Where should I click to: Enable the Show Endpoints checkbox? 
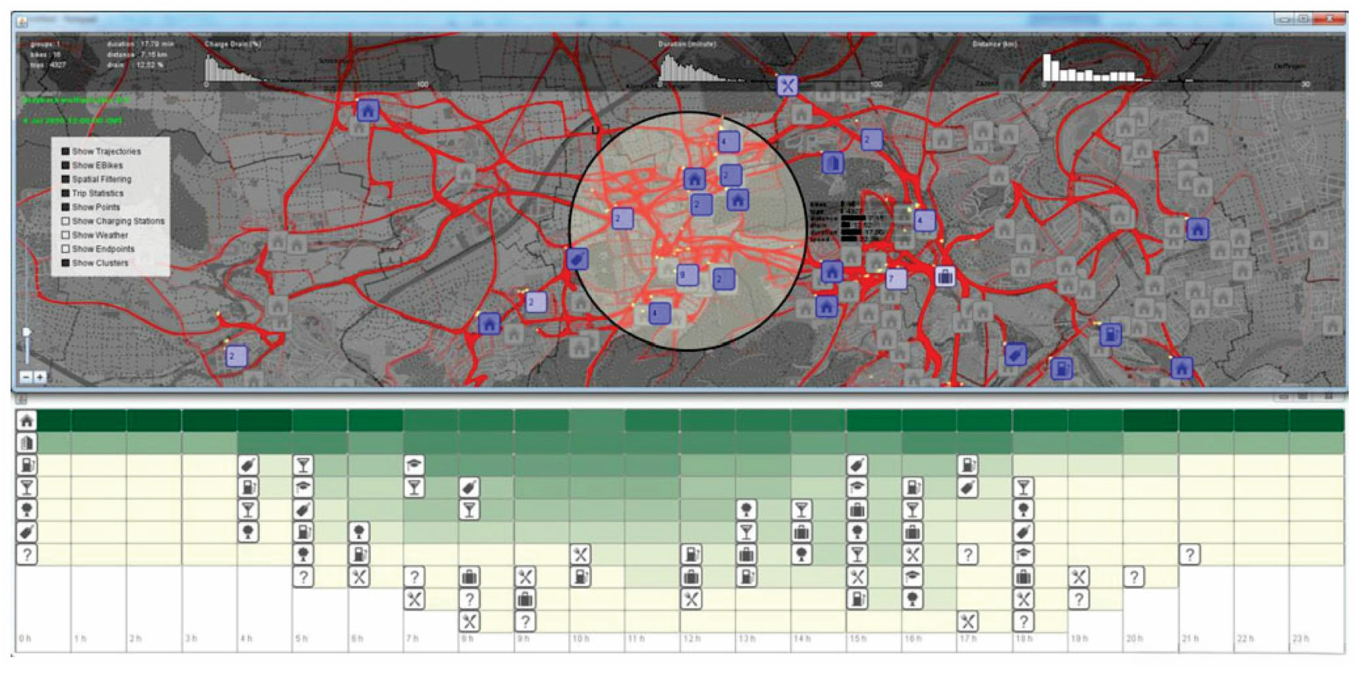(x=66, y=249)
